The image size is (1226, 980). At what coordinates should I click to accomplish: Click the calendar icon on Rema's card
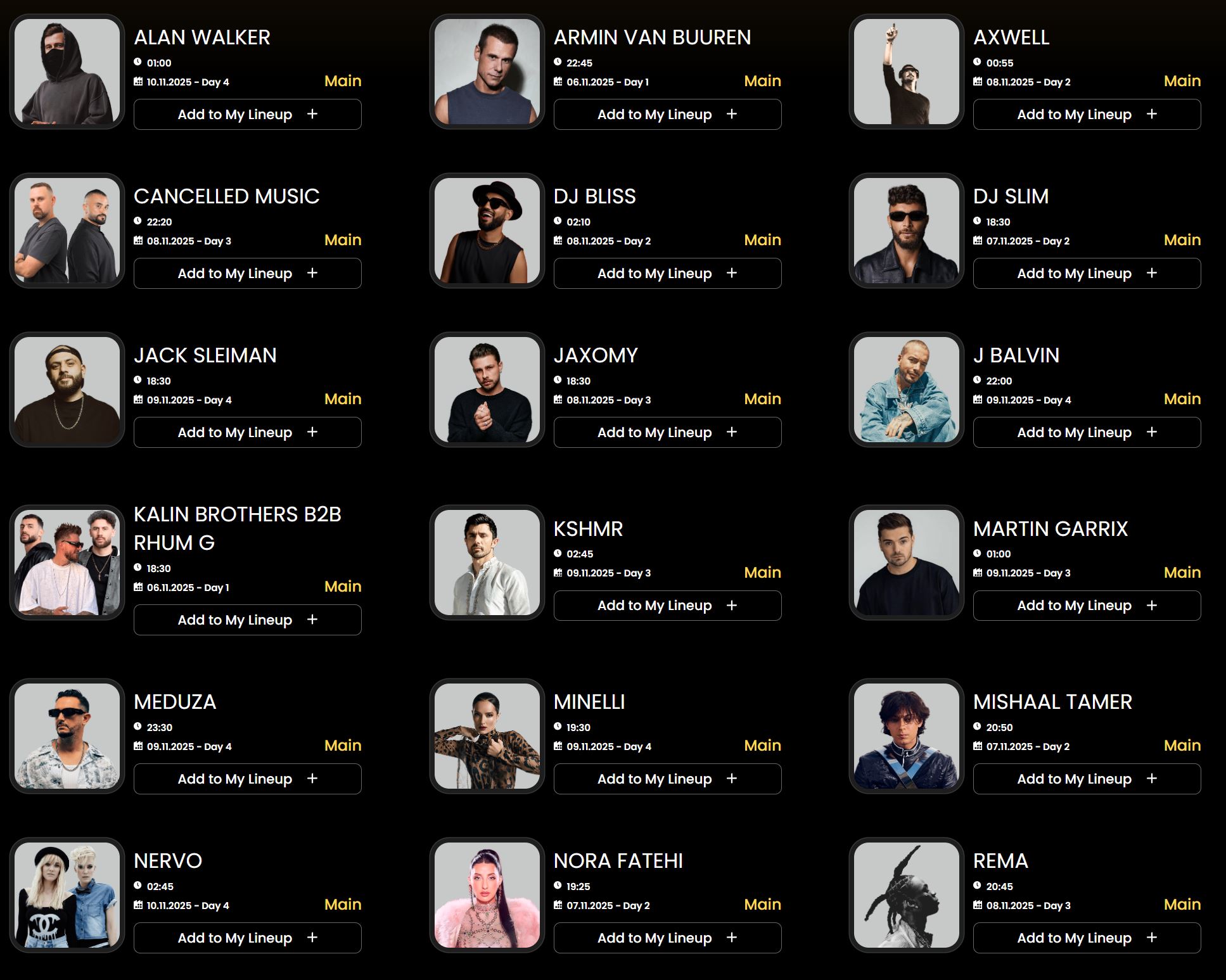(978, 905)
